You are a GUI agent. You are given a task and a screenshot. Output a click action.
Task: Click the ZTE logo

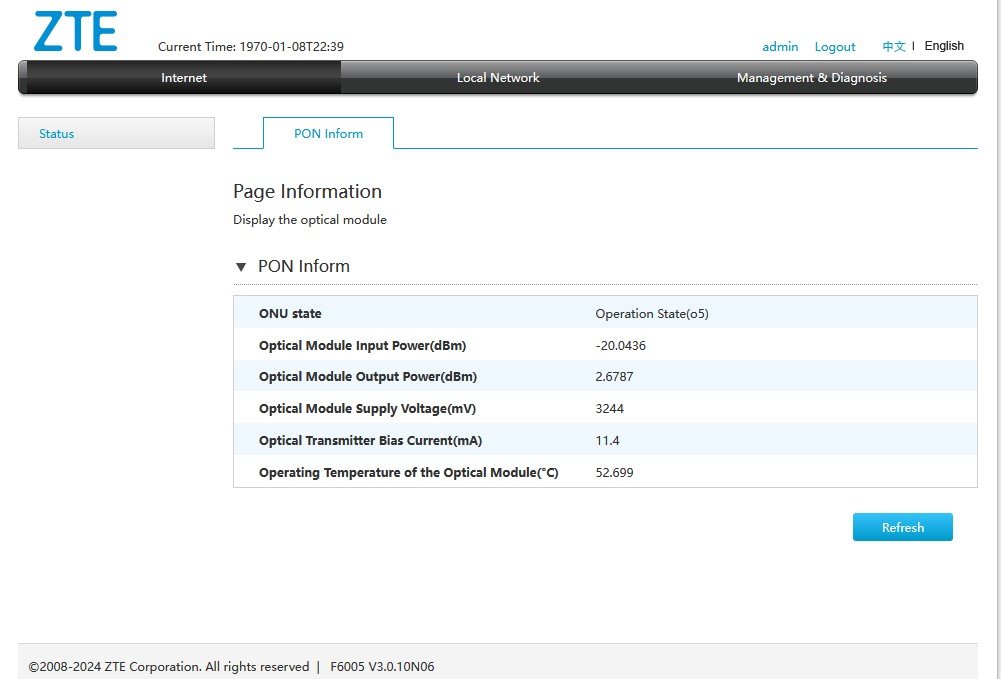(75, 32)
